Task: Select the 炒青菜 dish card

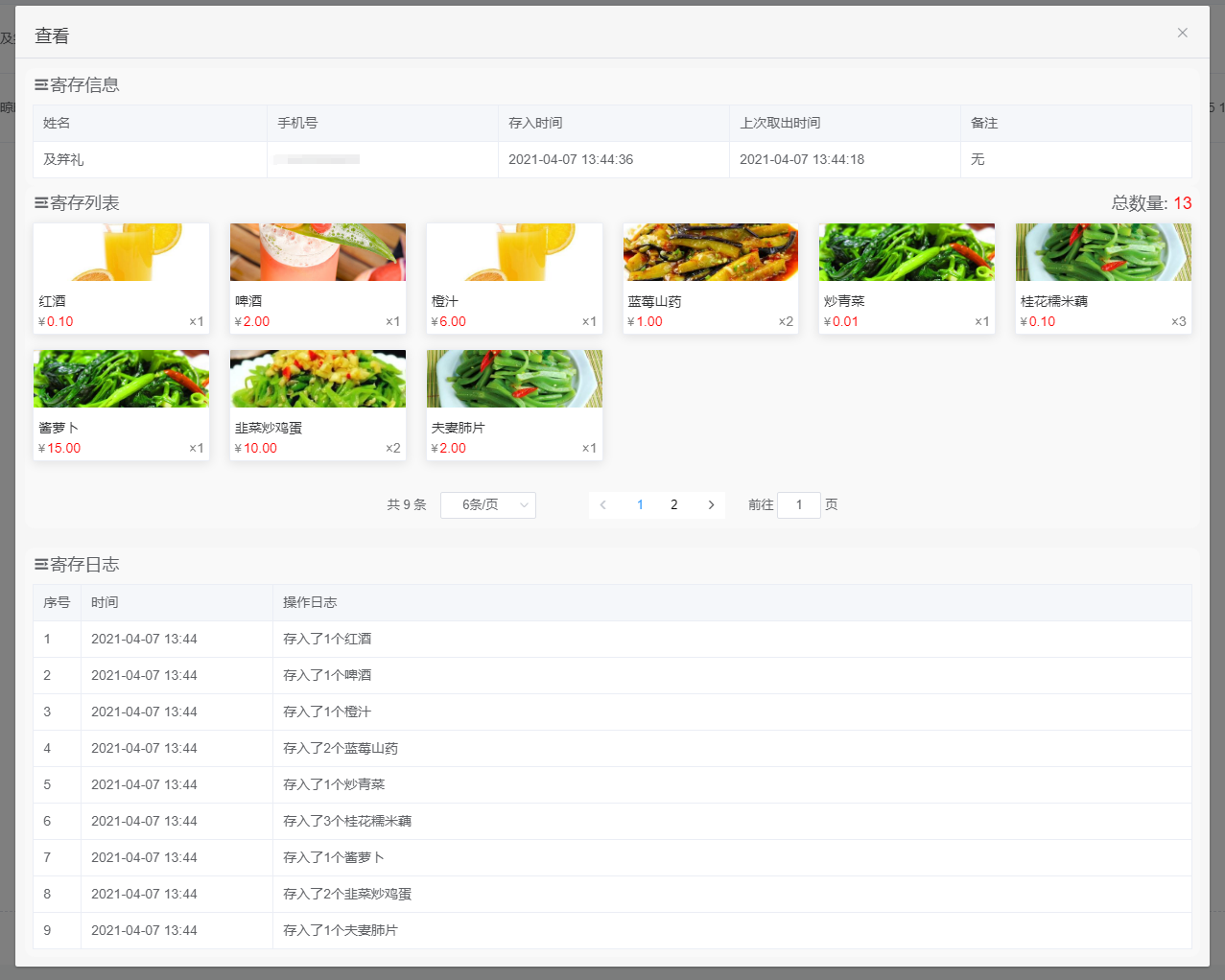Action: (907, 278)
